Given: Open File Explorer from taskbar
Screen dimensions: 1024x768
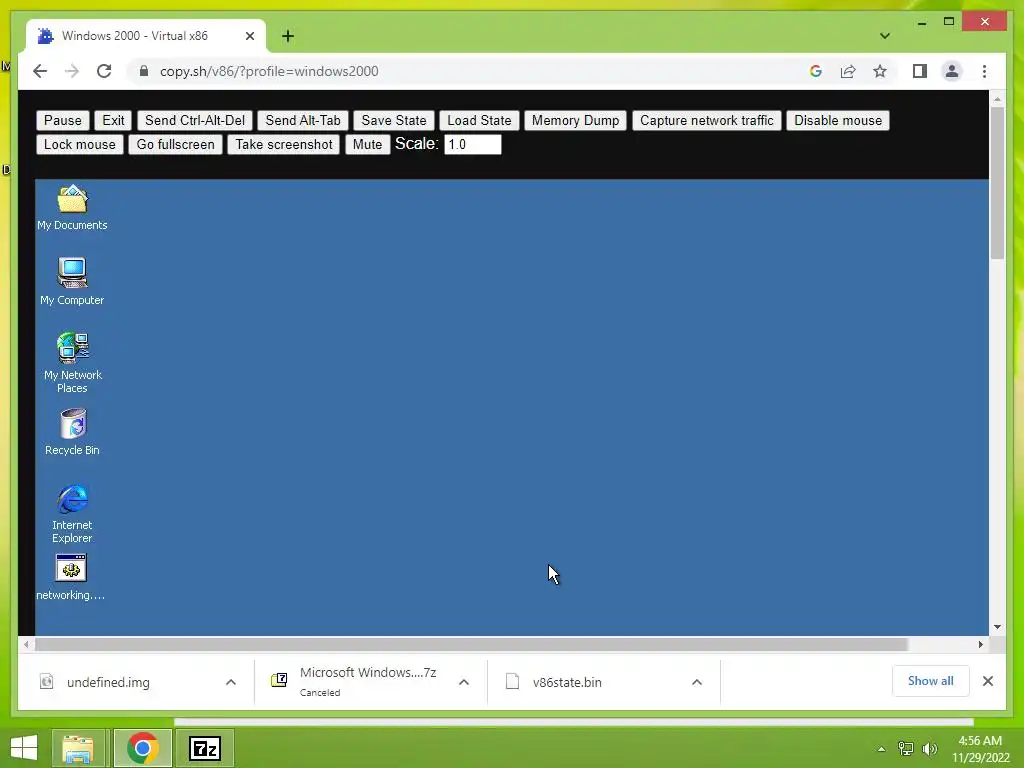Looking at the screenshot, I should pos(78,748).
